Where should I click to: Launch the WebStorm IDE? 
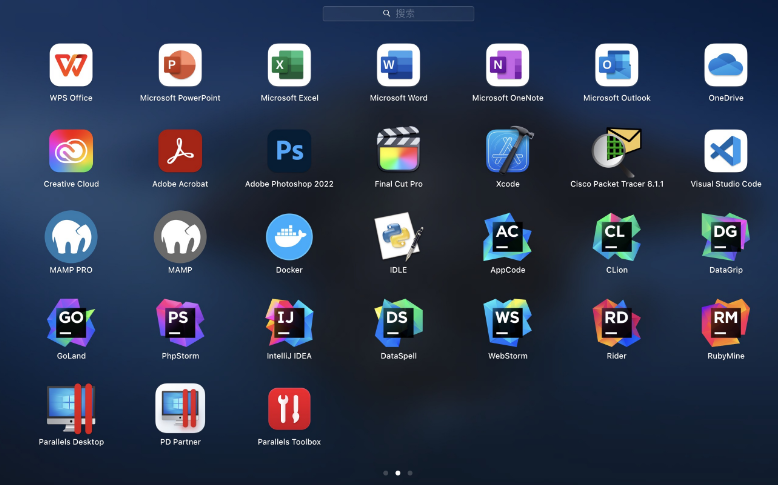(508, 323)
